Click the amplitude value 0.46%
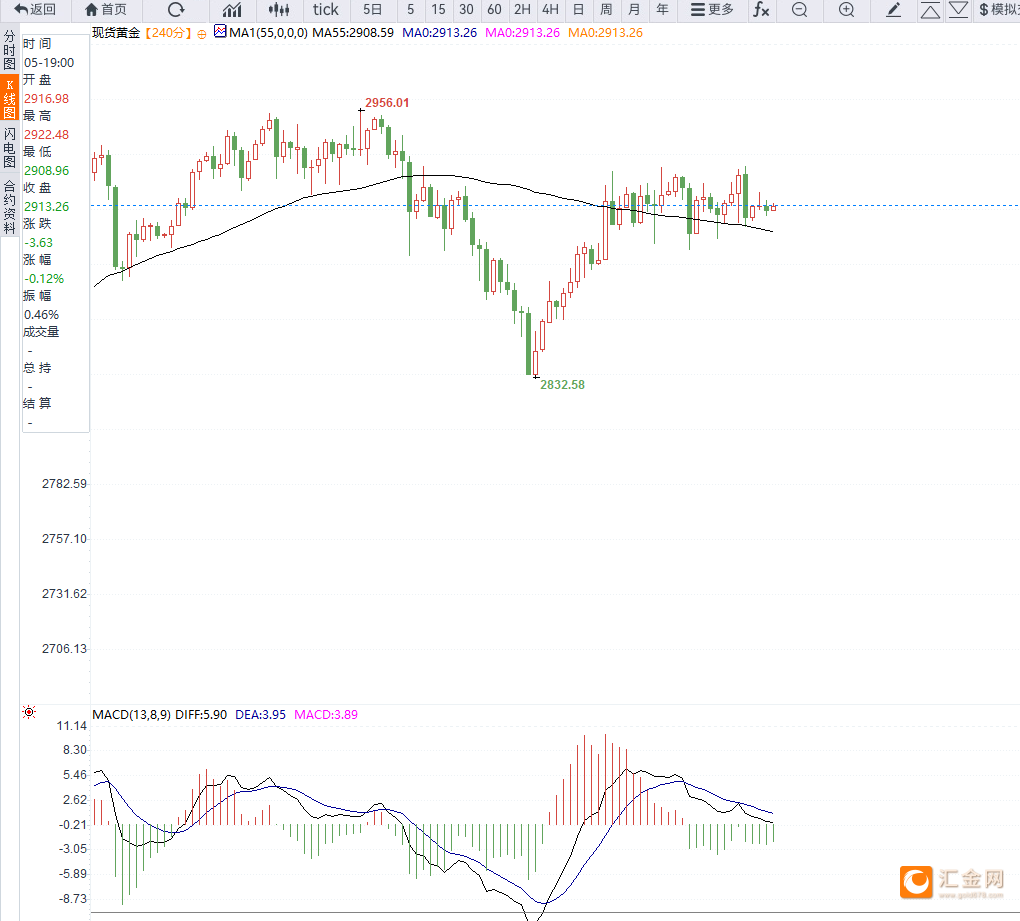The width and height of the screenshot is (1020, 921). [41, 314]
